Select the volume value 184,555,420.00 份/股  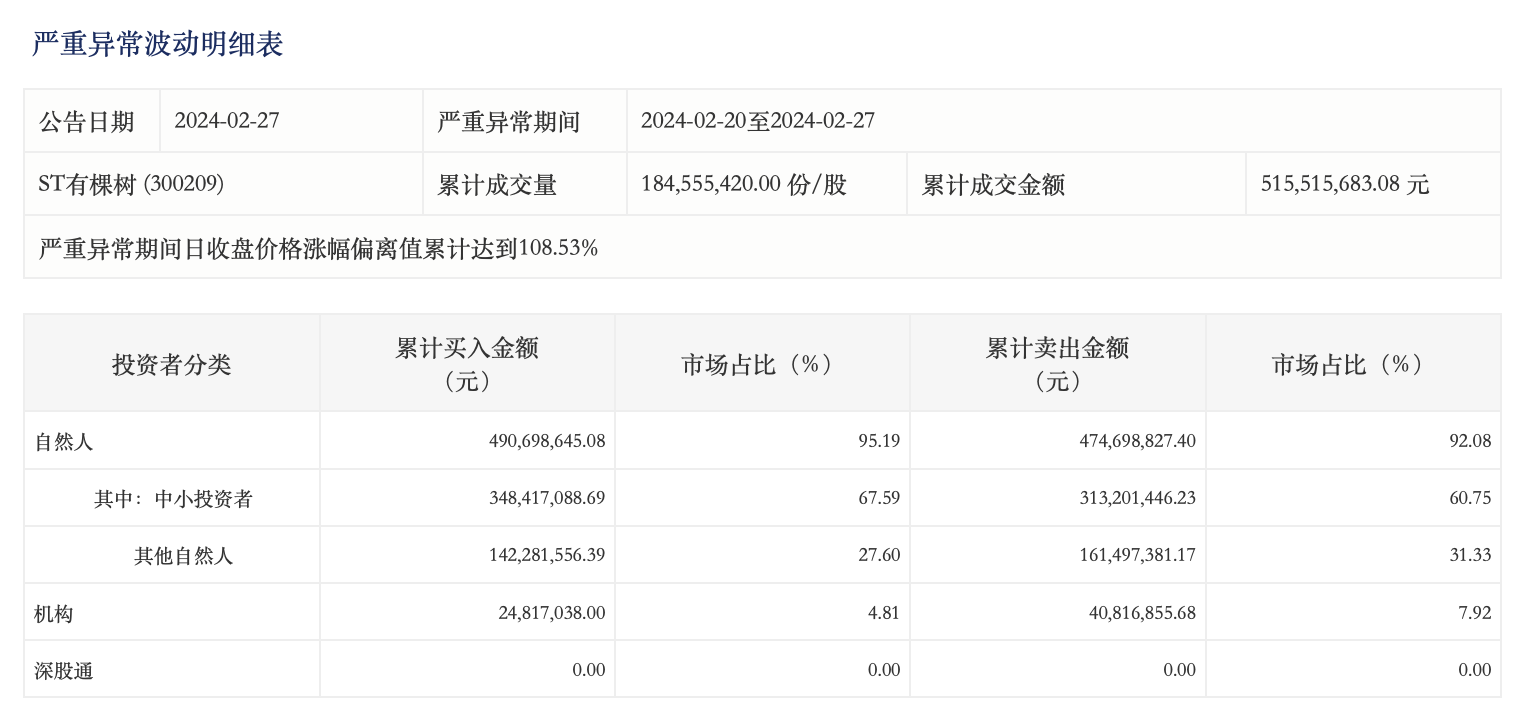(x=744, y=184)
